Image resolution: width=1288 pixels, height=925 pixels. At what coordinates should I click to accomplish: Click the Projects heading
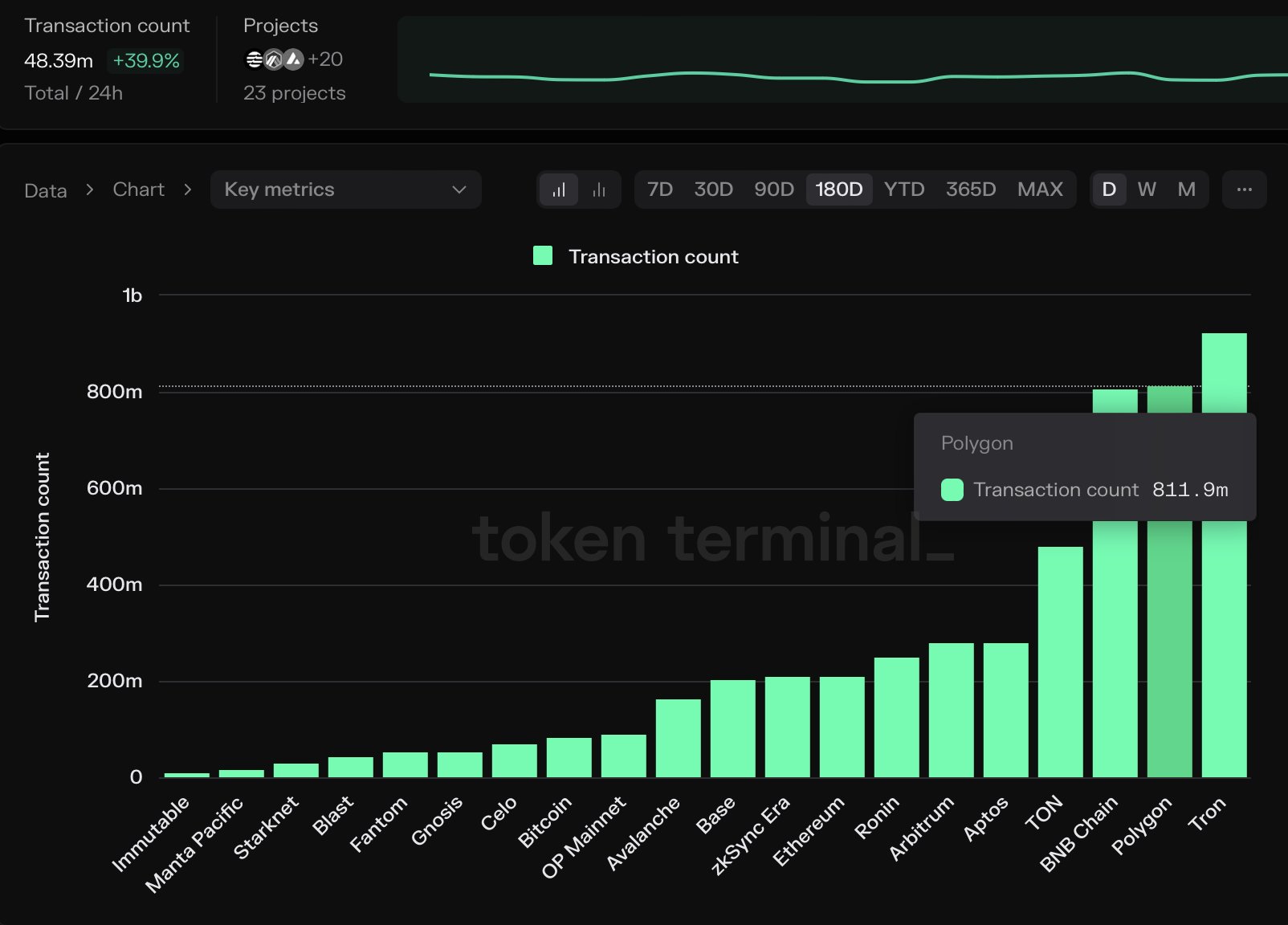281,26
